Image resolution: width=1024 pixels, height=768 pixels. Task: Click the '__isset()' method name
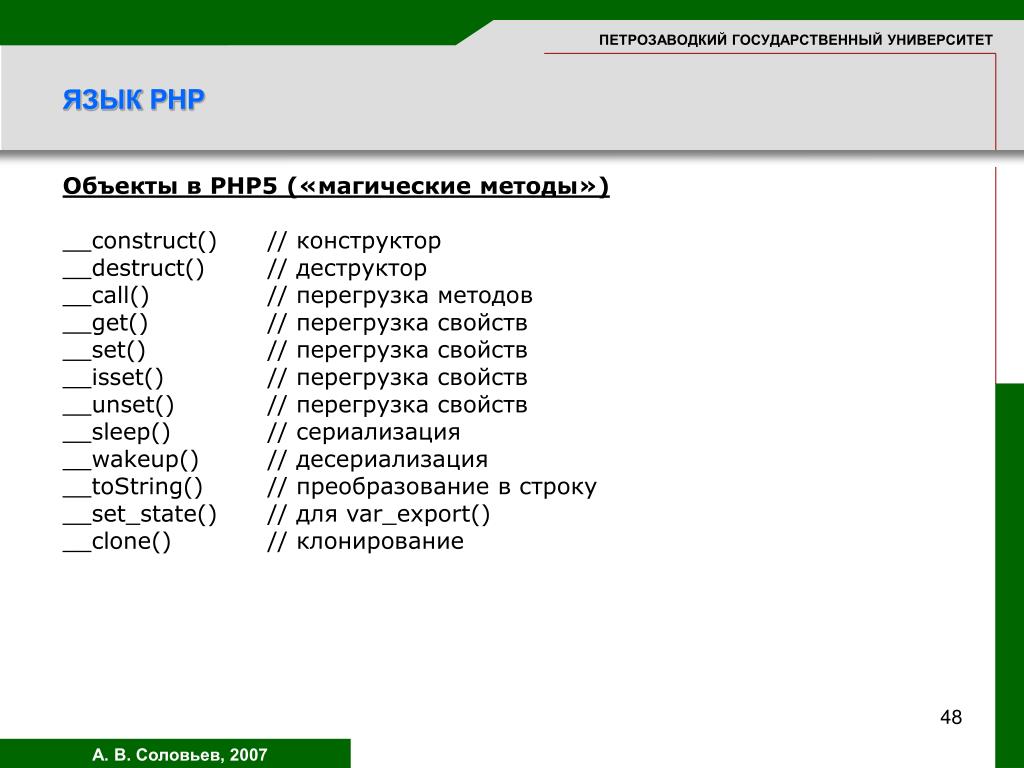click(x=113, y=378)
